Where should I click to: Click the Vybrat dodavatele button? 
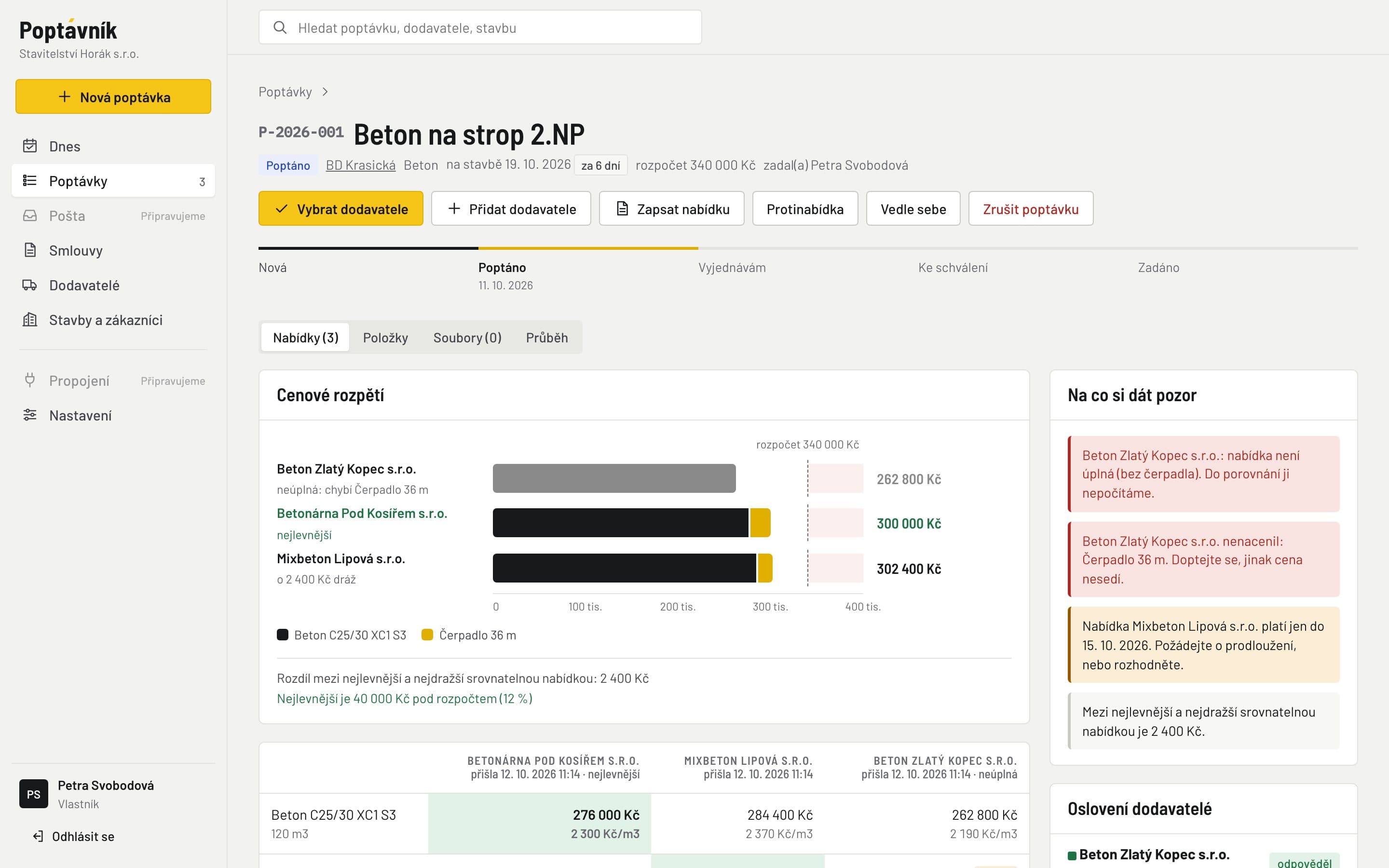coord(341,208)
